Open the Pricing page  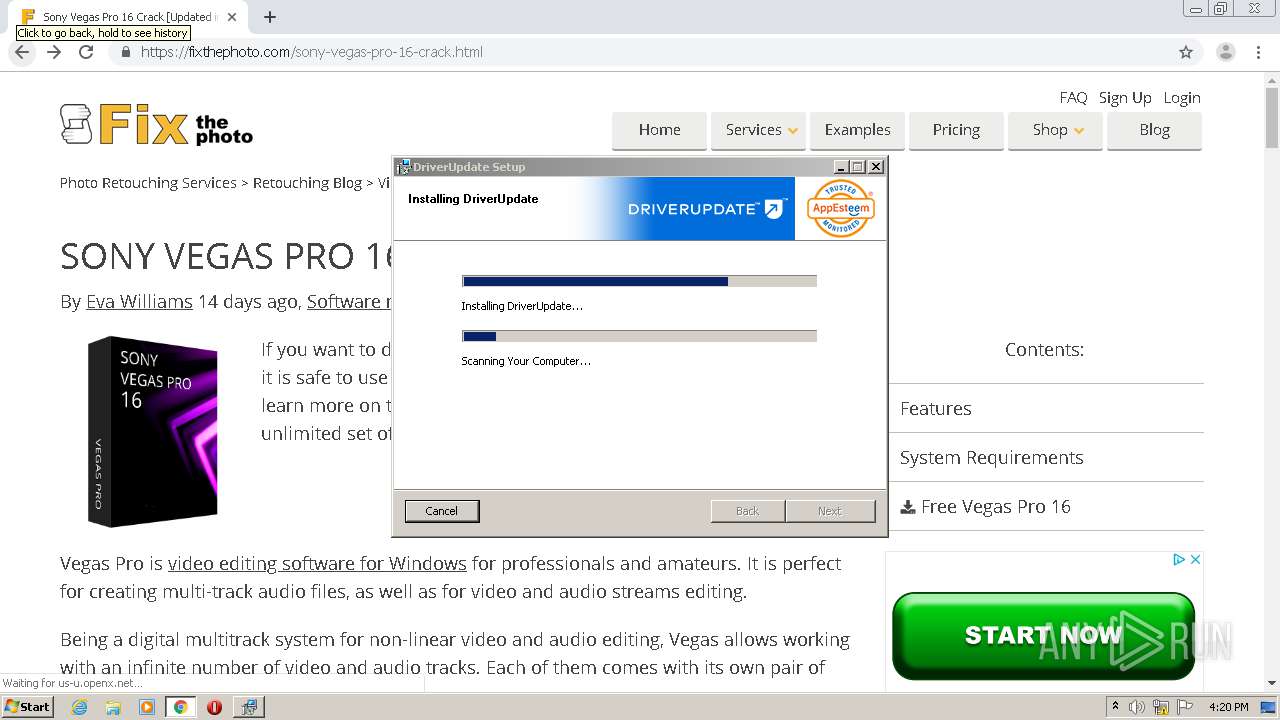coord(956,130)
